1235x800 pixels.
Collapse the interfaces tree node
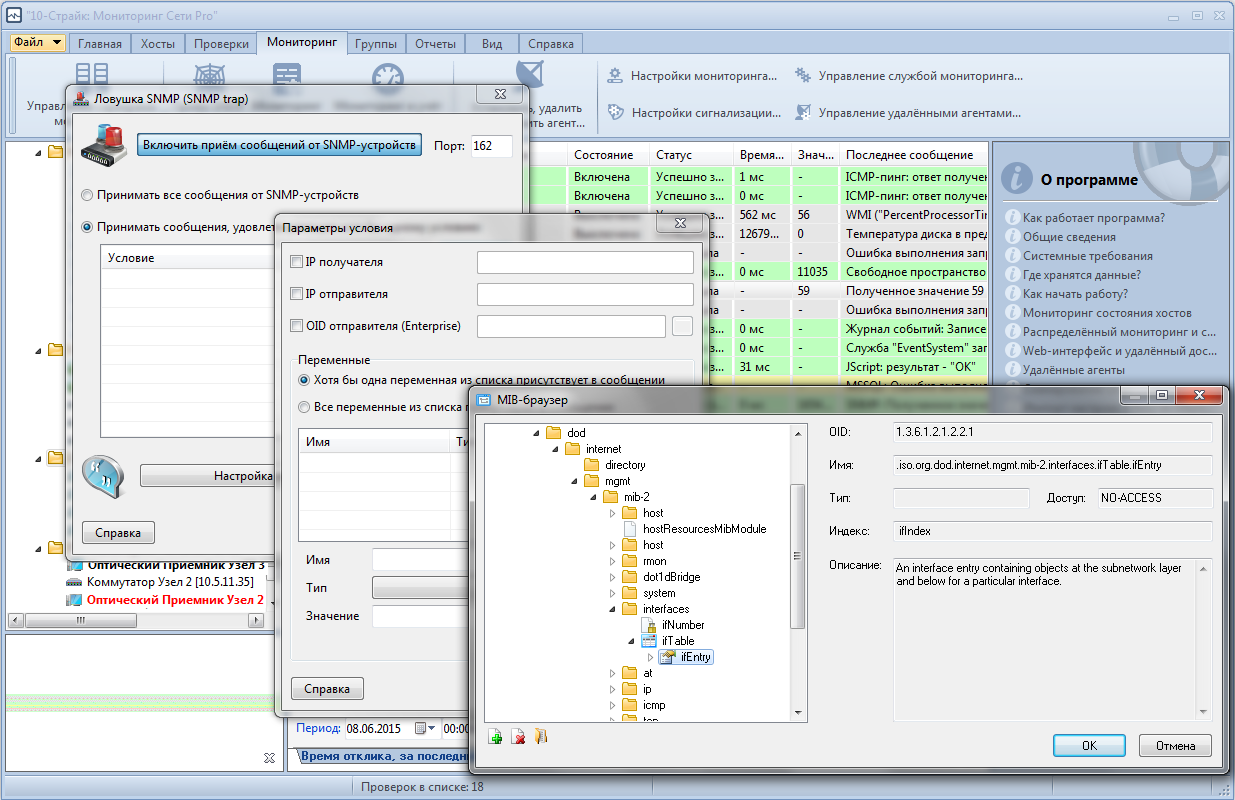pos(612,609)
